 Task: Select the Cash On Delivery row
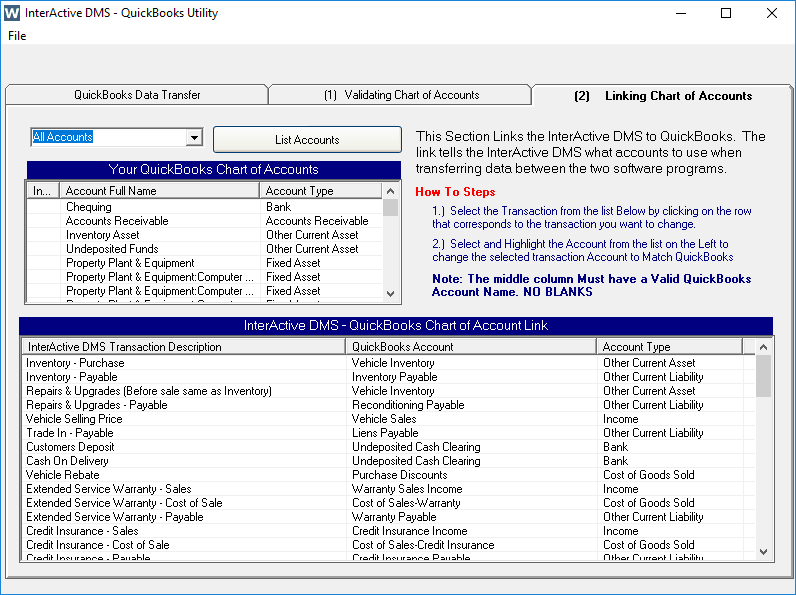click(388, 461)
